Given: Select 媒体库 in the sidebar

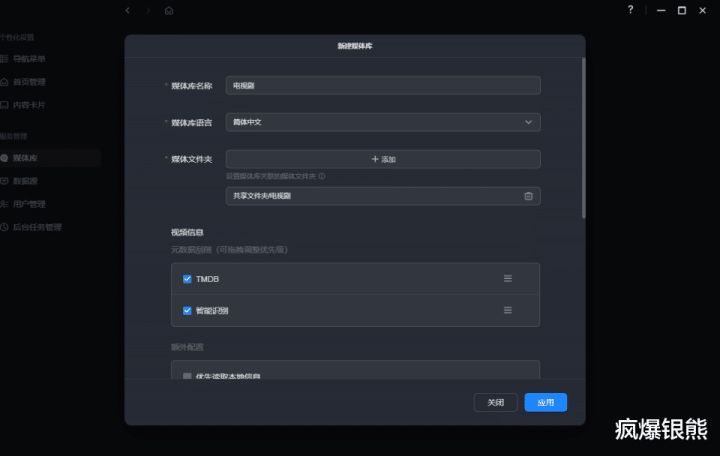Looking at the screenshot, I should click(x=25, y=158).
